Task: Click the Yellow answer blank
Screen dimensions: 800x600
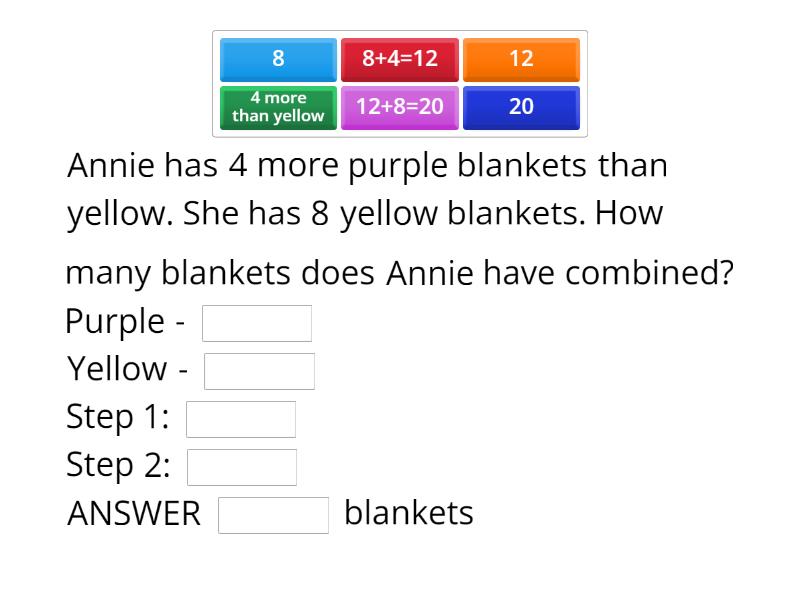Action: click(x=259, y=370)
